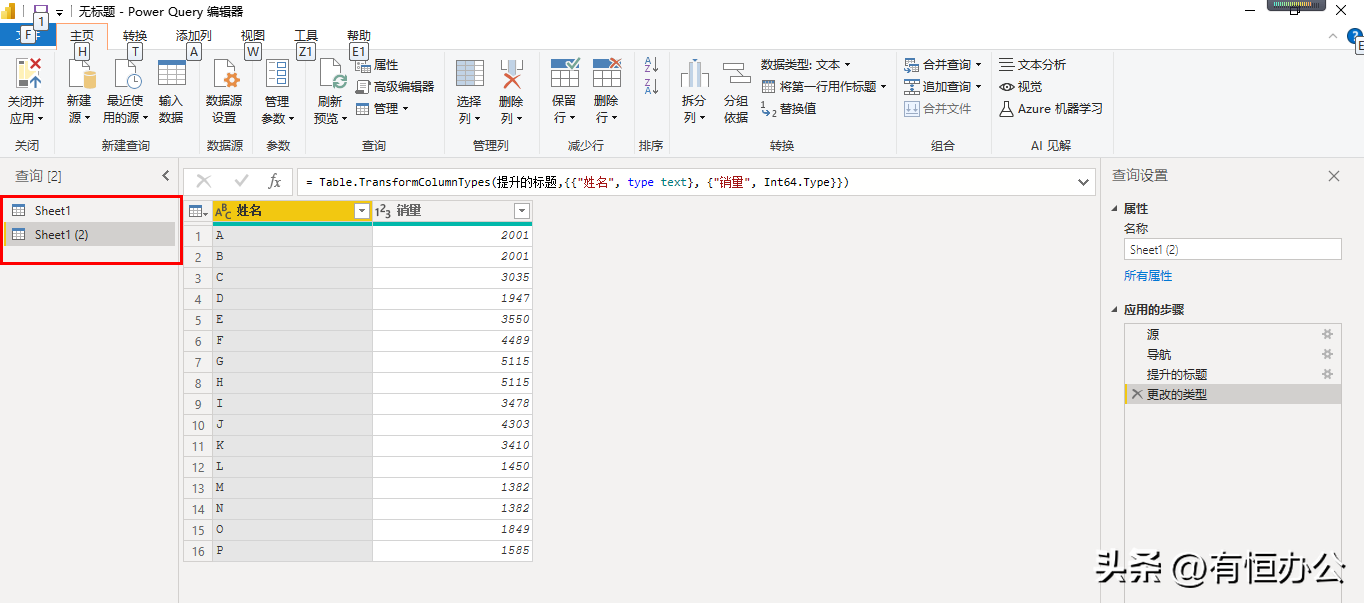Switch to the 帮助 (Help) tab
The height and width of the screenshot is (603, 1364).
[359, 36]
